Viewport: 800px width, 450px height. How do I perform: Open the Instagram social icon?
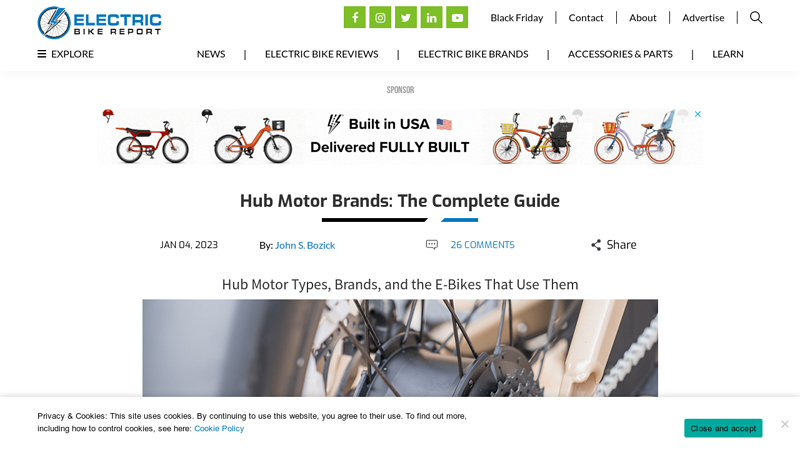pos(380,17)
